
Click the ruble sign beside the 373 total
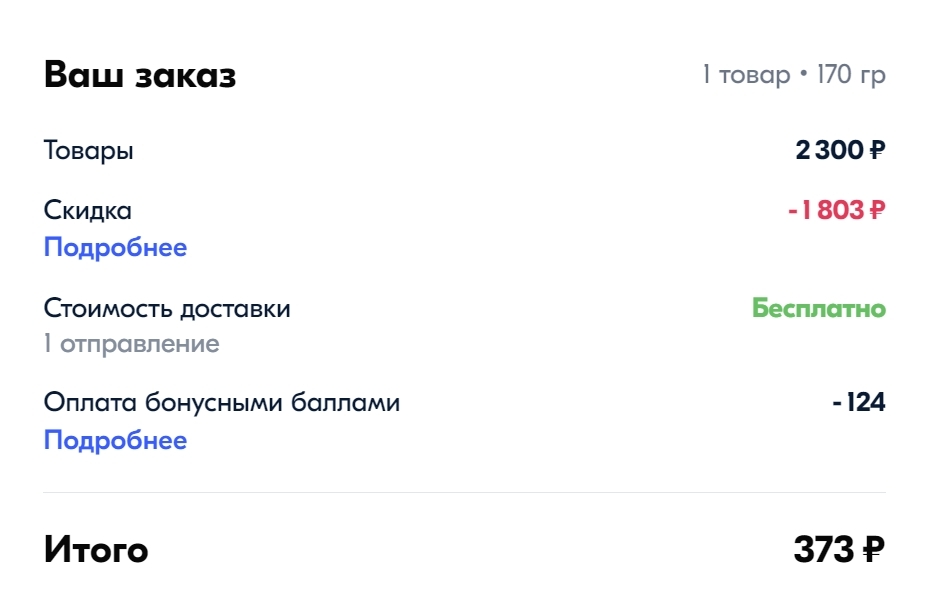pyautogui.click(x=872, y=550)
